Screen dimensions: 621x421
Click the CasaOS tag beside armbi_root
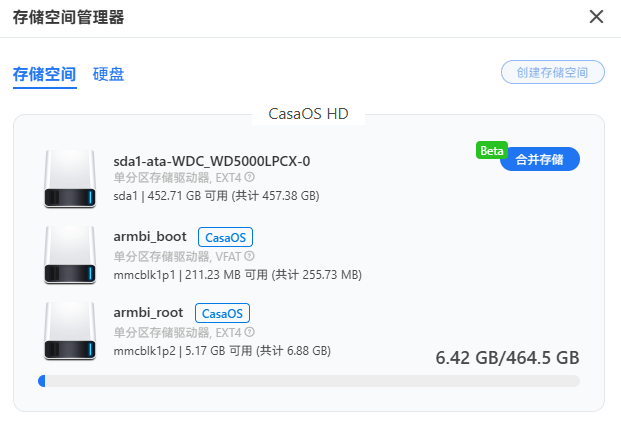(222, 313)
